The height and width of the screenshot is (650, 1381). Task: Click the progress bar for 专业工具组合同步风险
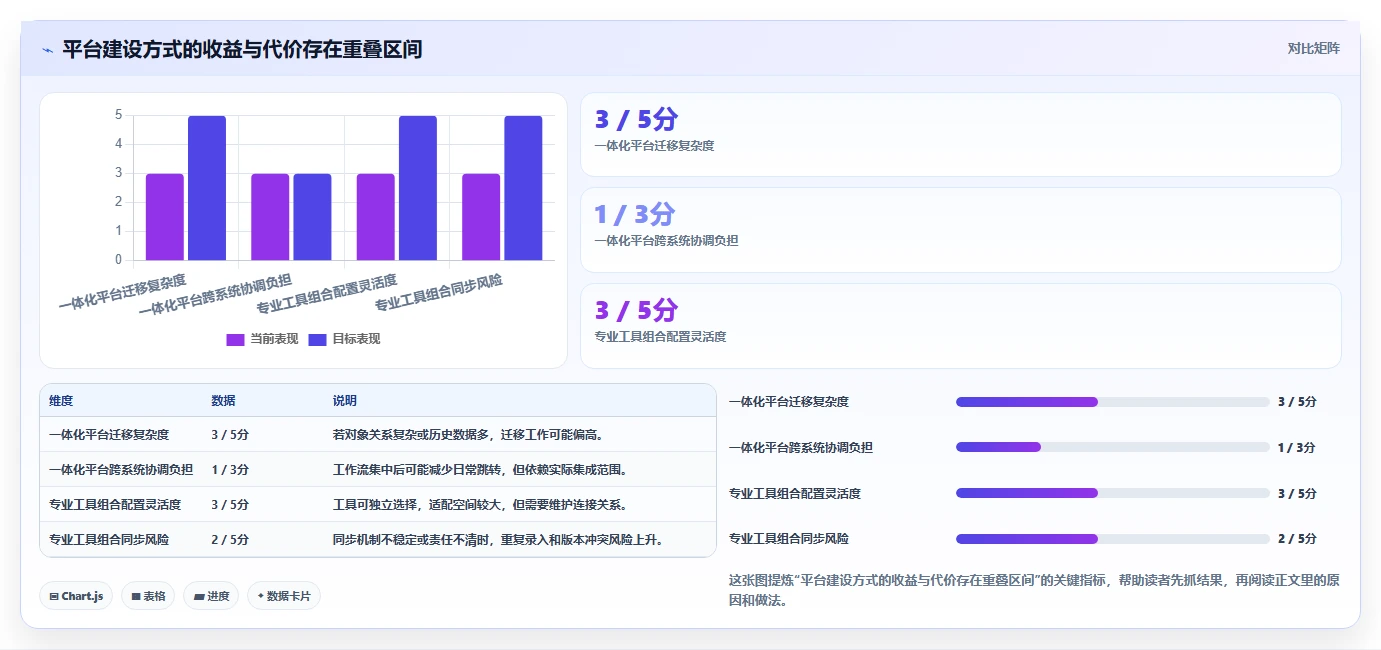coord(1113,539)
